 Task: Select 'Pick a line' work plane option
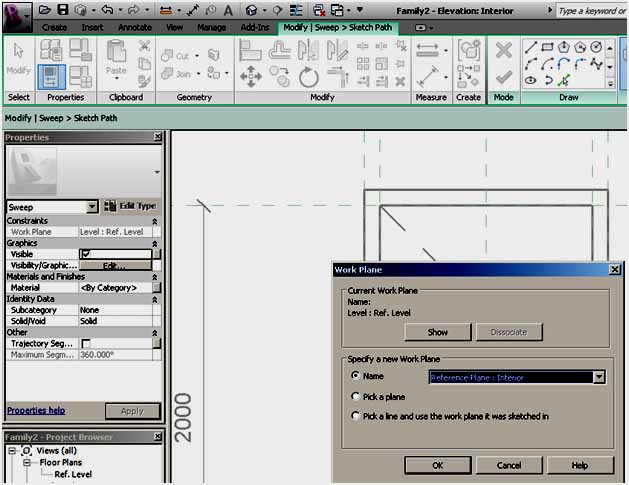click(x=356, y=416)
